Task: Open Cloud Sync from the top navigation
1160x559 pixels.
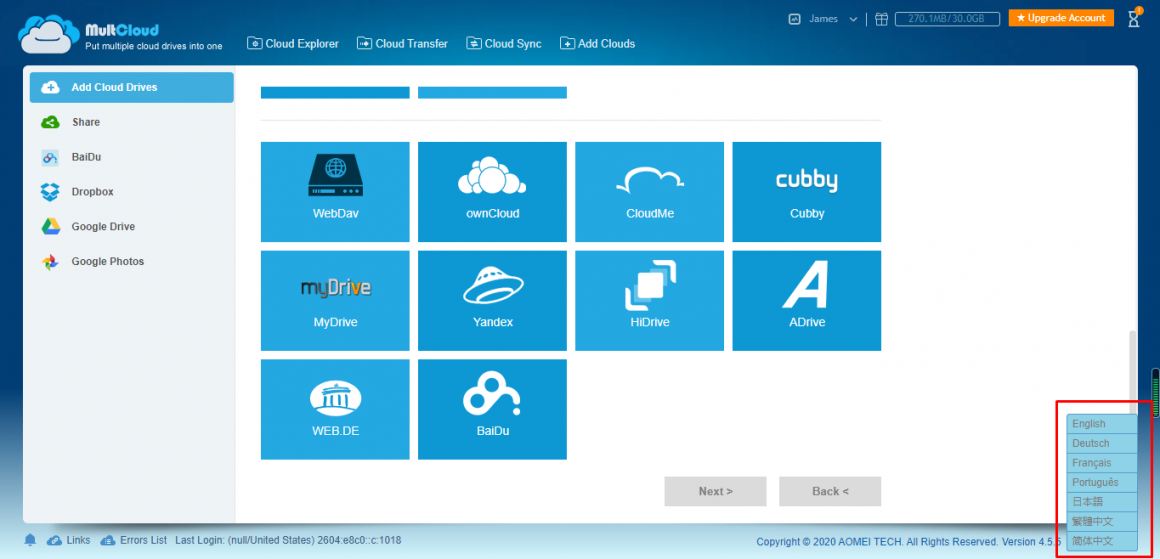Action: click(504, 44)
